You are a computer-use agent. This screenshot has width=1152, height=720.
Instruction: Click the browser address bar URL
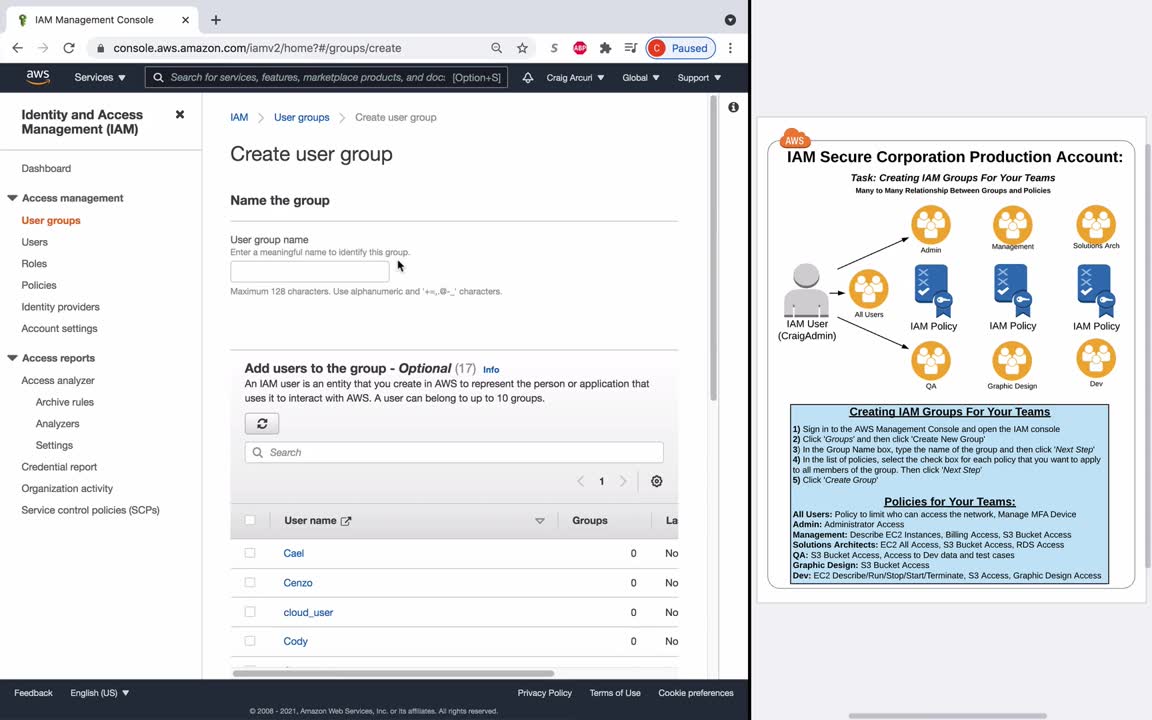click(x=257, y=48)
